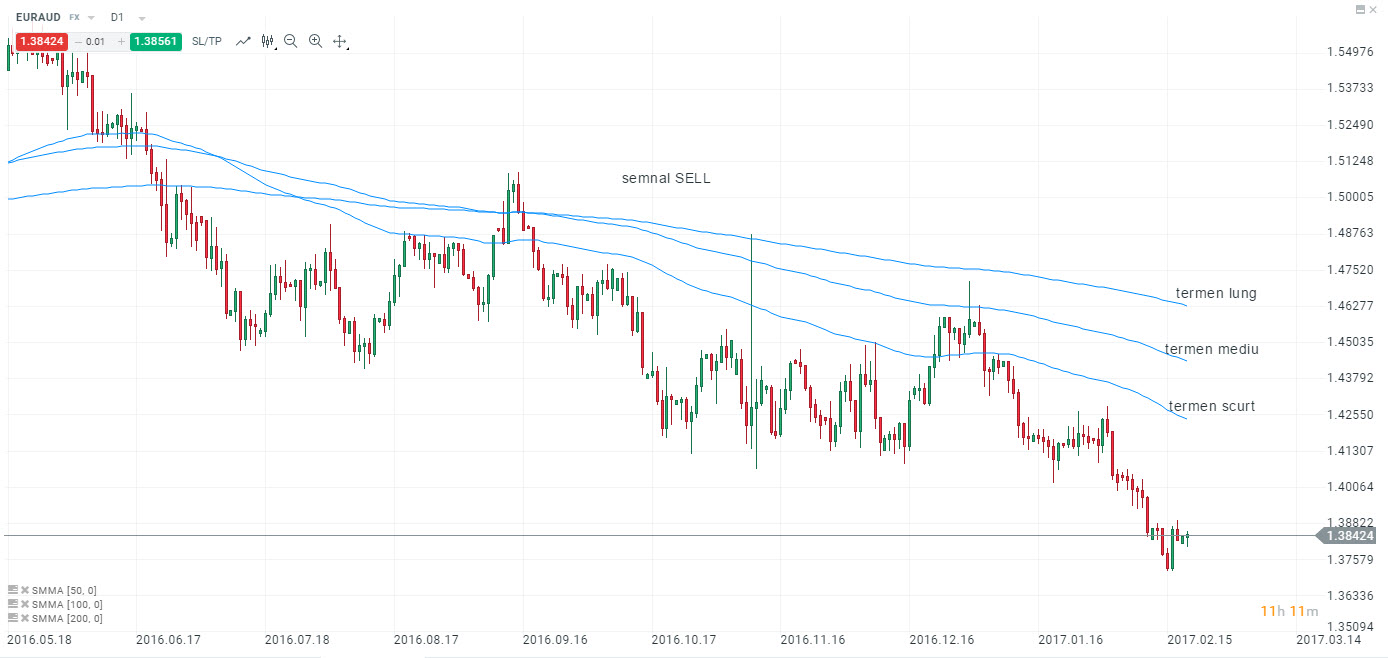Click the EURAUD symbol name

pos(38,17)
